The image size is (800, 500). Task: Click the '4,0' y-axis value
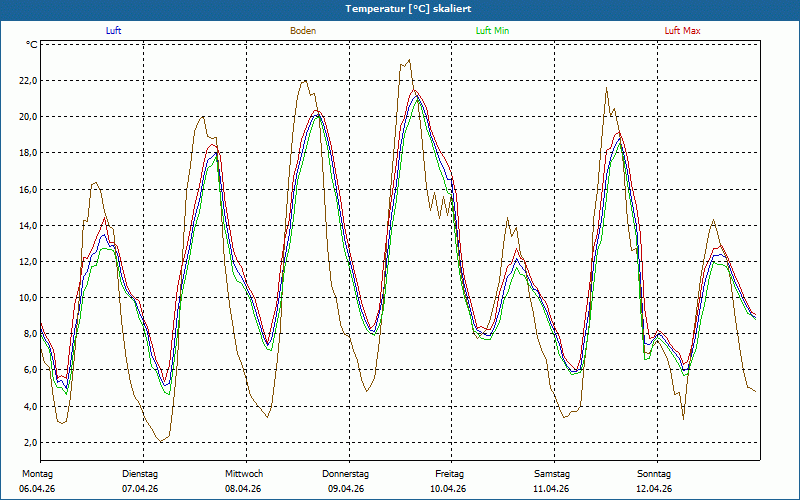pos(30,407)
